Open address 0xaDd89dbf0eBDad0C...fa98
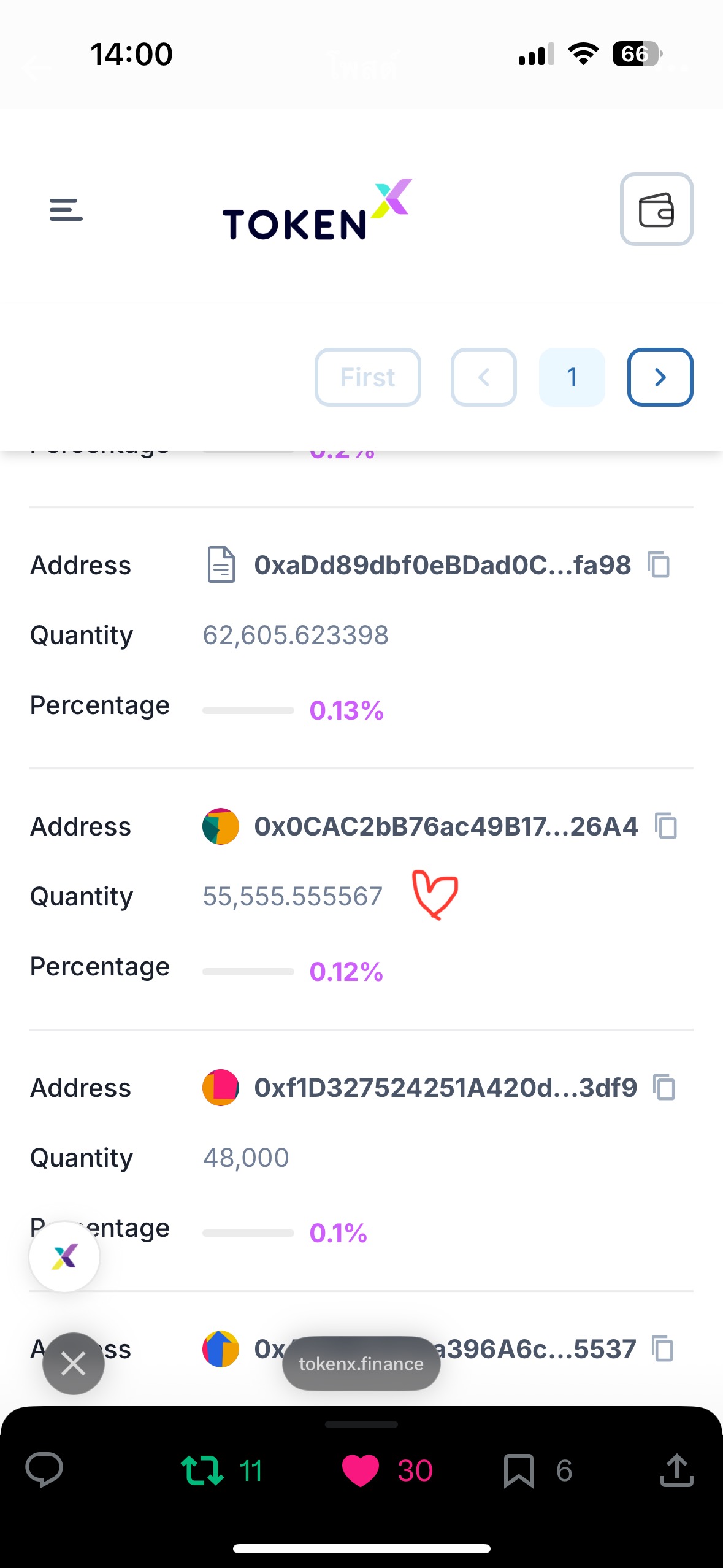The height and width of the screenshot is (1568, 723). tap(442, 565)
